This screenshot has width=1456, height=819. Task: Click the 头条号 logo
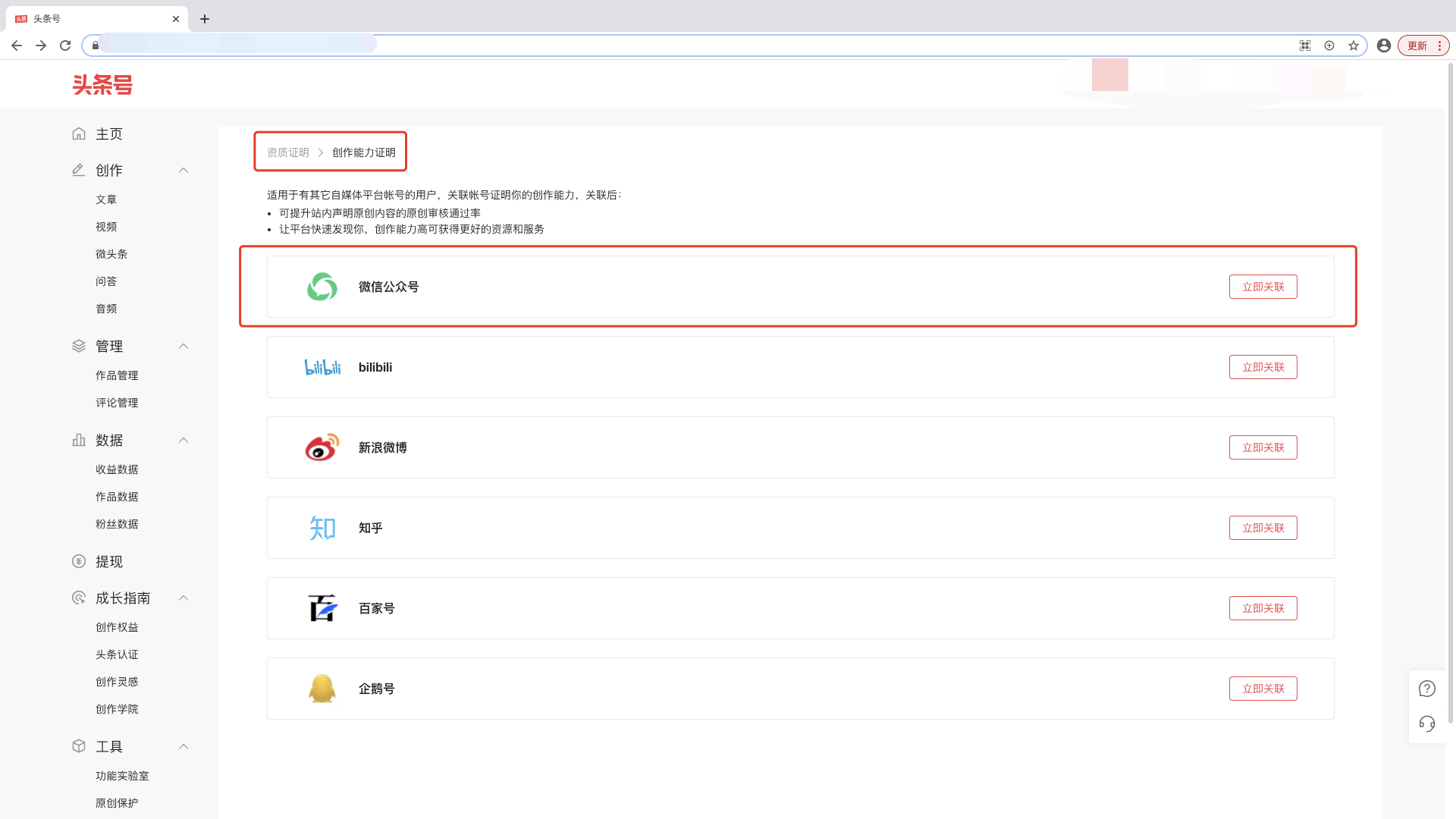102,84
